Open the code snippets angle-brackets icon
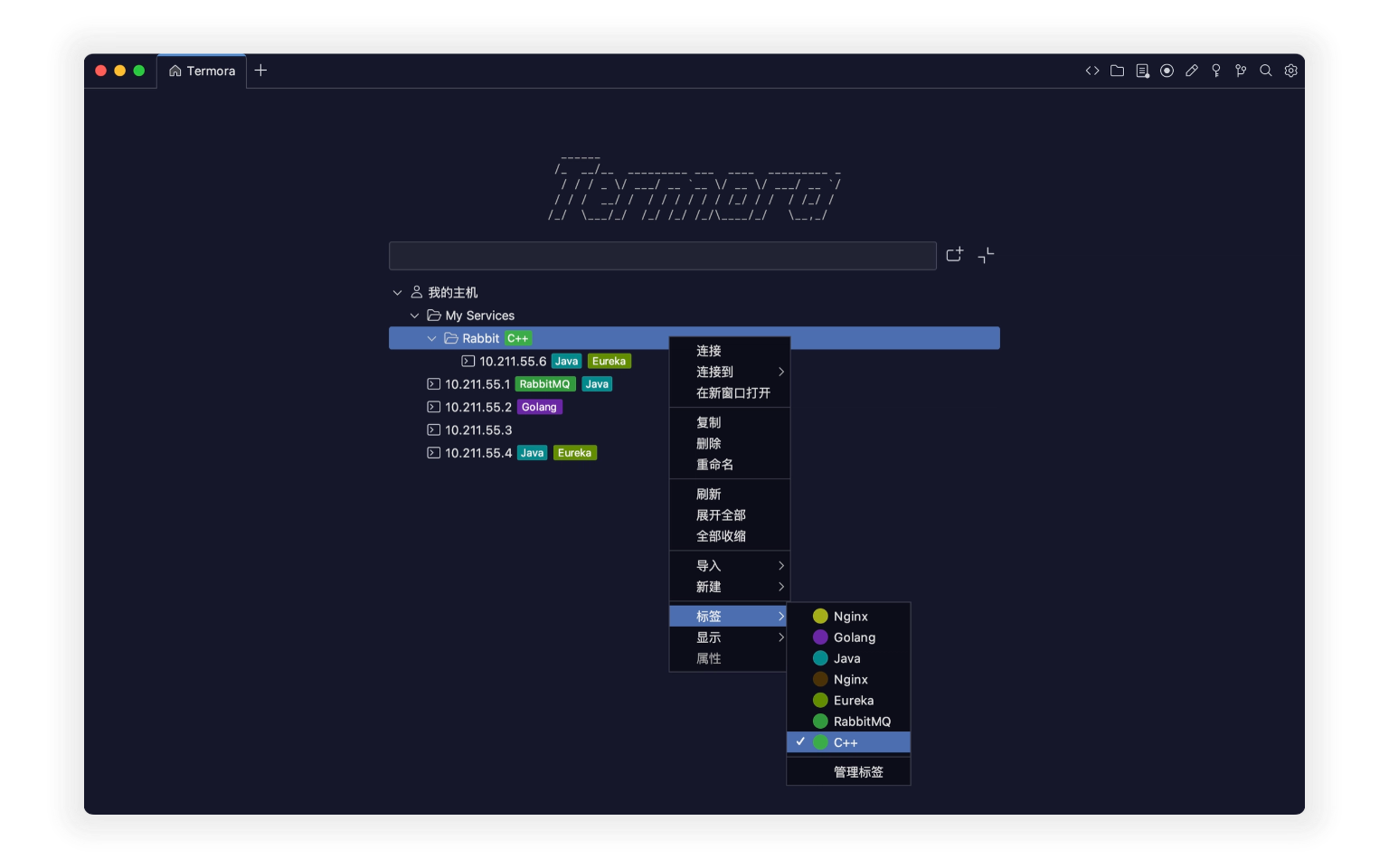Image resolution: width=1389 pixels, height=868 pixels. (1092, 71)
